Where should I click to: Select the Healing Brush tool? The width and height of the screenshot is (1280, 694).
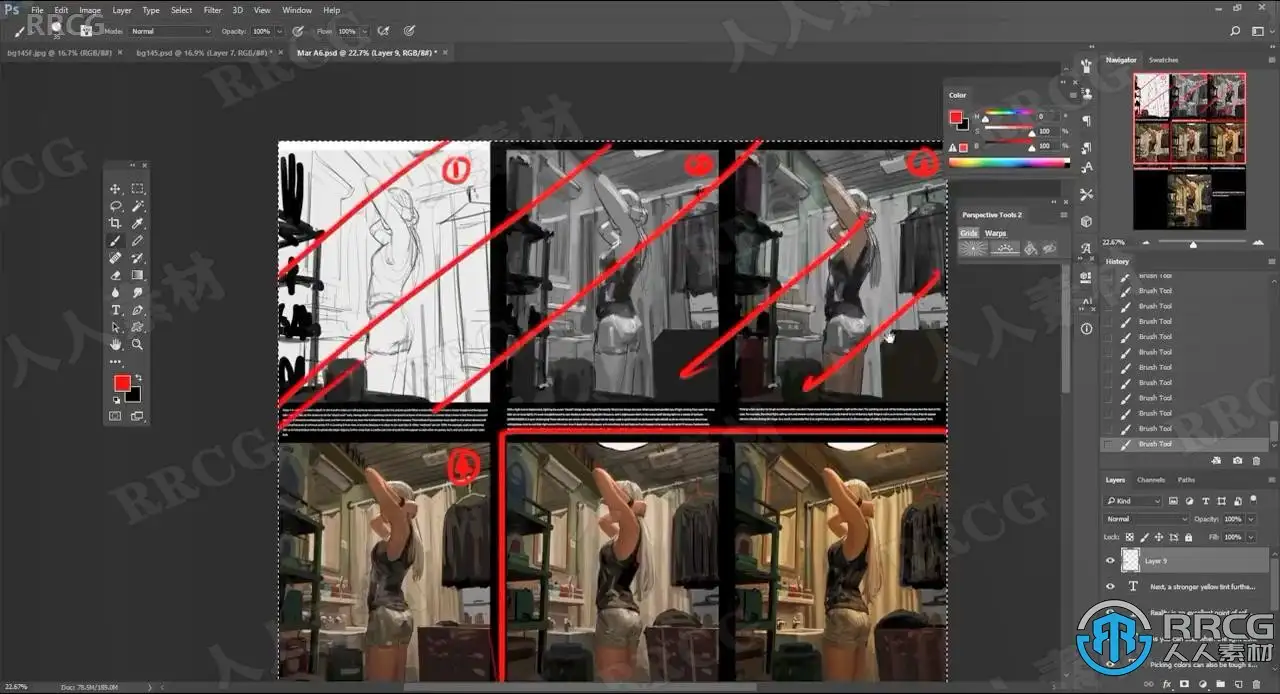[x=115, y=258]
